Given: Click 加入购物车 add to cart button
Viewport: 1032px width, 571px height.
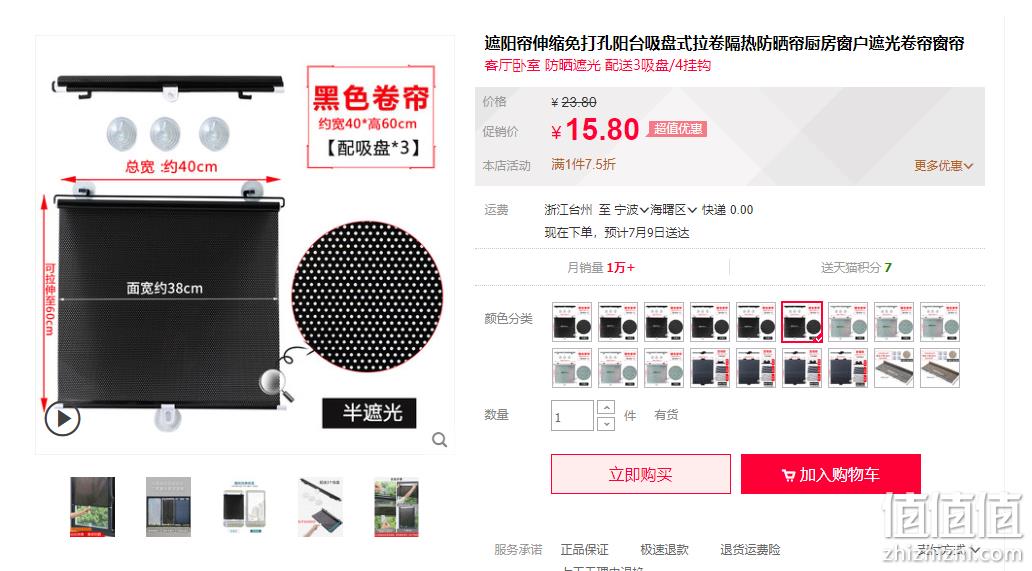Looking at the screenshot, I should pyautogui.click(x=831, y=474).
